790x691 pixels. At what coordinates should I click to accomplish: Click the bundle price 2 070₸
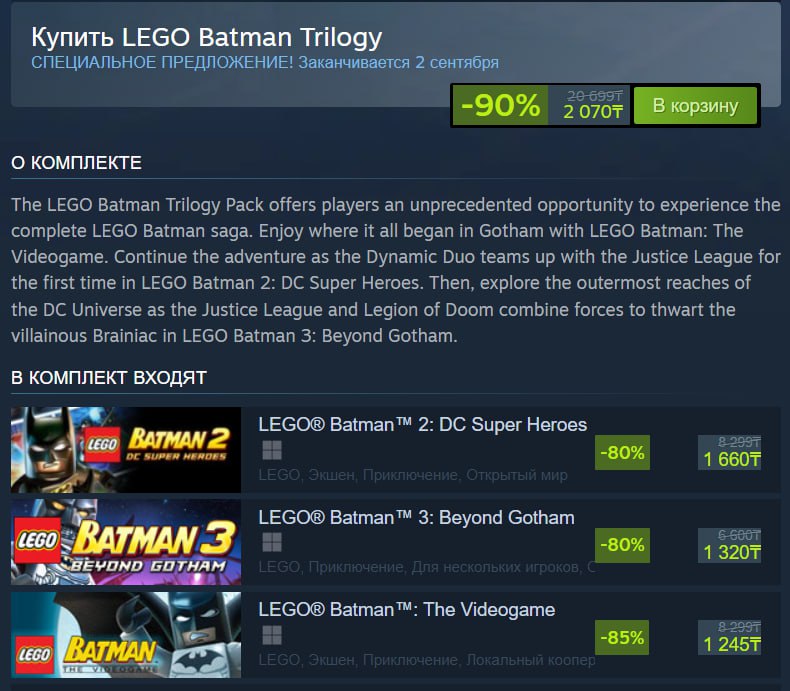tap(593, 111)
